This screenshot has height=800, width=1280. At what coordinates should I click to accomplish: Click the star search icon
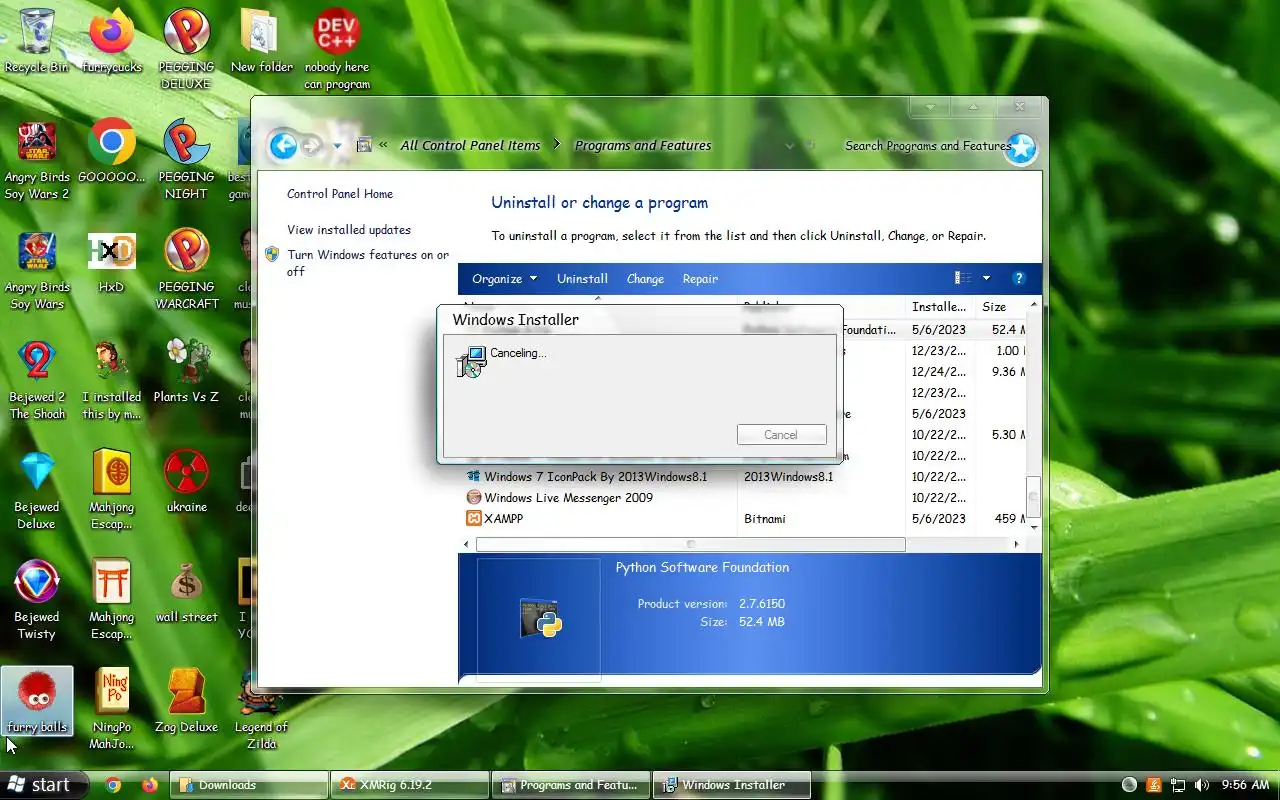pos(1021,149)
